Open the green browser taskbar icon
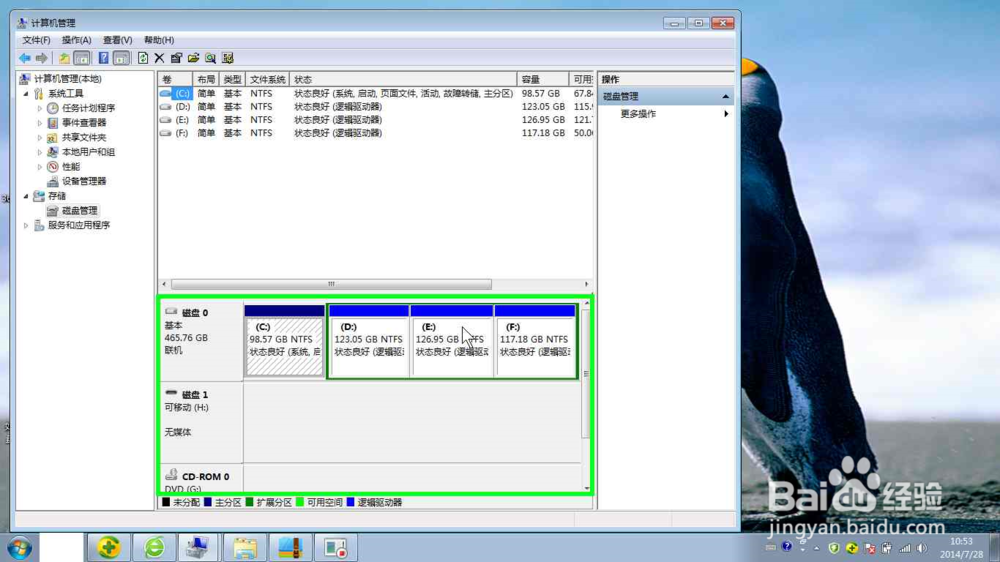The width and height of the screenshot is (1000, 562). 154,547
